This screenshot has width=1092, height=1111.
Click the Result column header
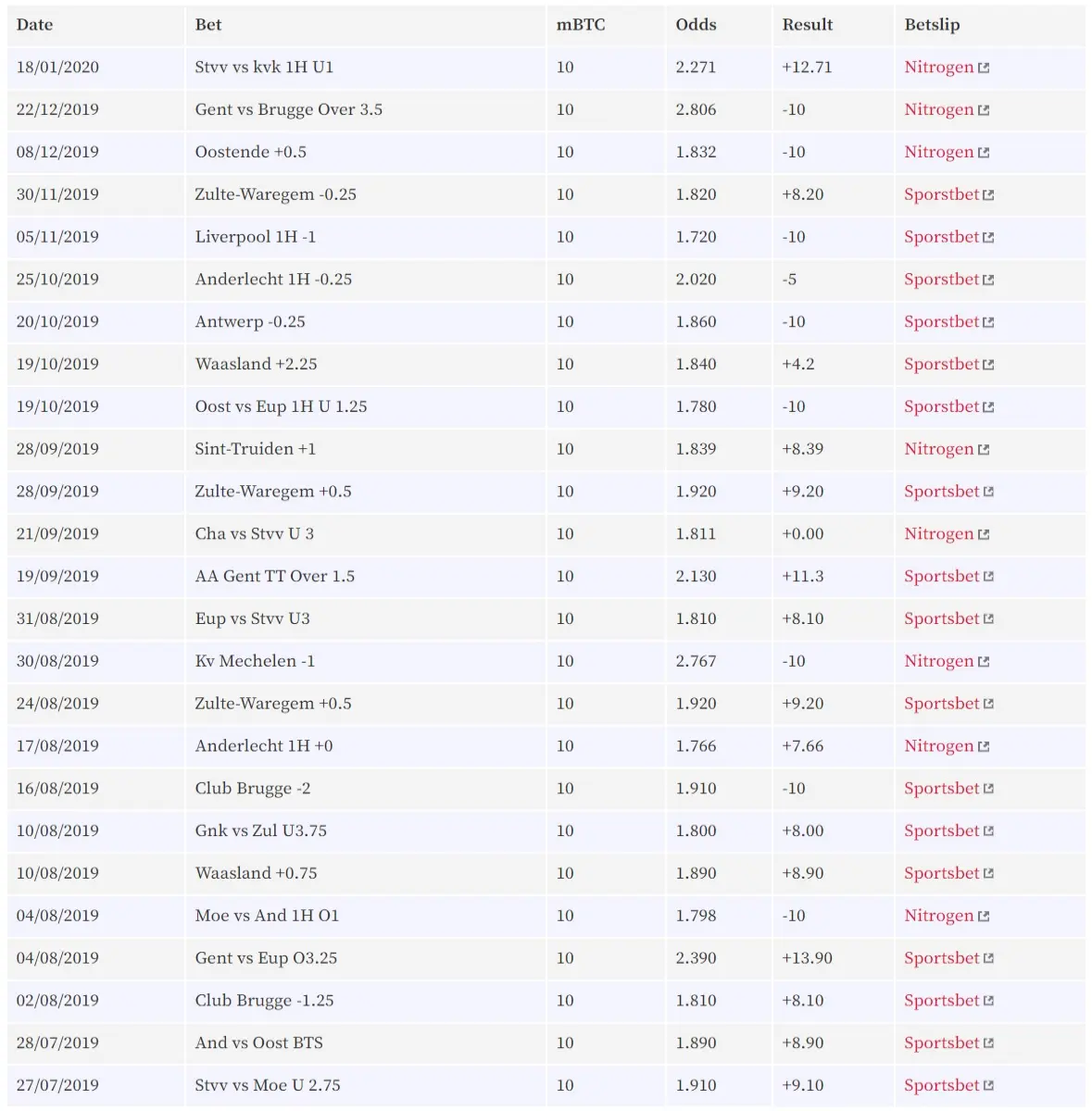[808, 25]
